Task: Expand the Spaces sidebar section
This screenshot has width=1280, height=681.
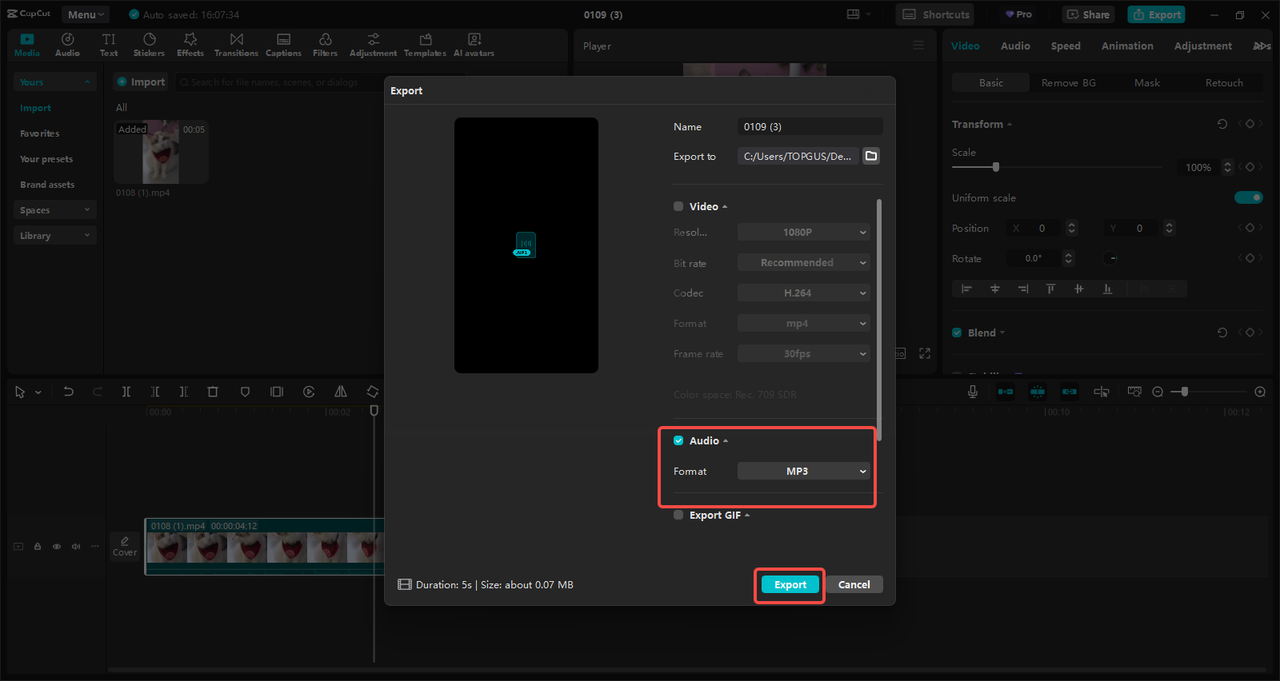Action: point(56,210)
